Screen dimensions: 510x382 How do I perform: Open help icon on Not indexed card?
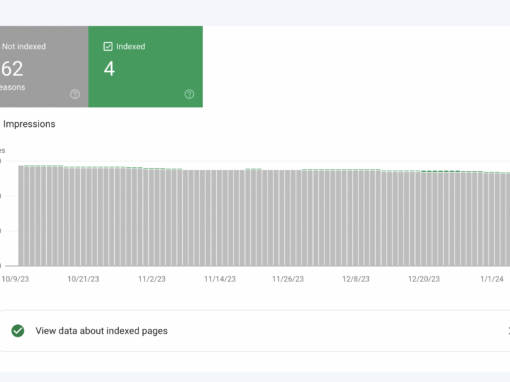click(75, 94)
